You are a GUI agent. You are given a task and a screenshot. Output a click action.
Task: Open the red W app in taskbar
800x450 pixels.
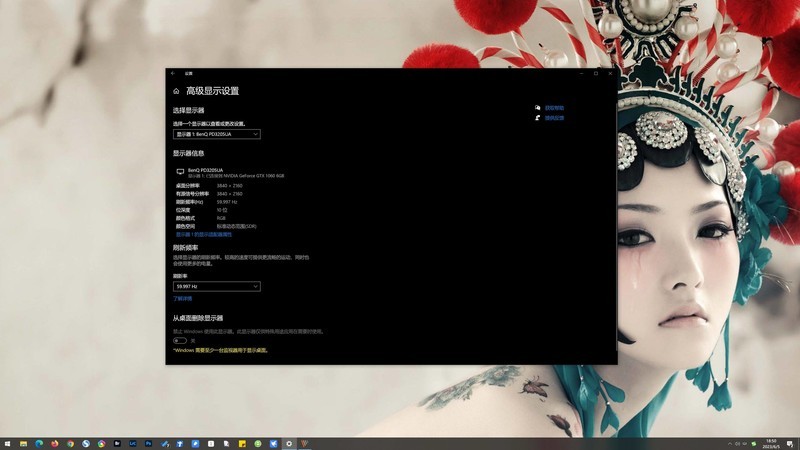pyautogui.click(x=304, y=444)
